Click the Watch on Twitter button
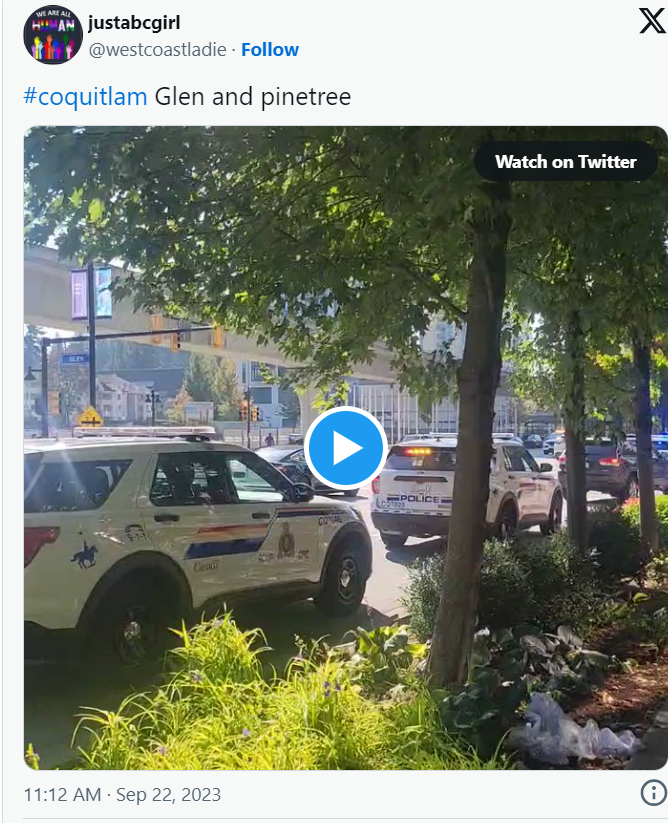This screenshot has width=668, height=823. point(565,162)
